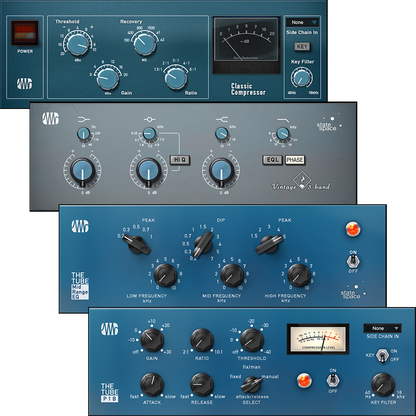Click the Tube P1B KEY FILTER knob
Viewport: 416px width, 416px height.
(x=383, y=384)
